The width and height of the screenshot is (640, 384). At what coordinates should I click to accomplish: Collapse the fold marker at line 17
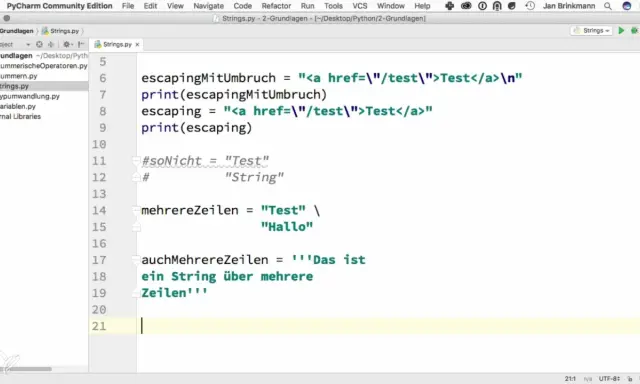[x=136, y=260]
